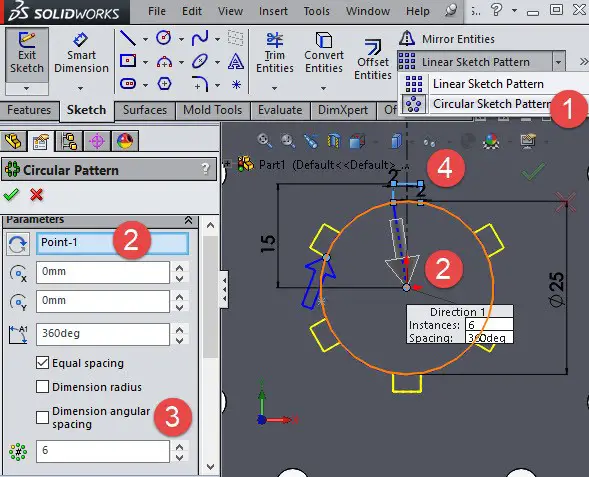Select the Spline sketch tool
Viewport: 589px width, 477px height.
tap(200, 38)
